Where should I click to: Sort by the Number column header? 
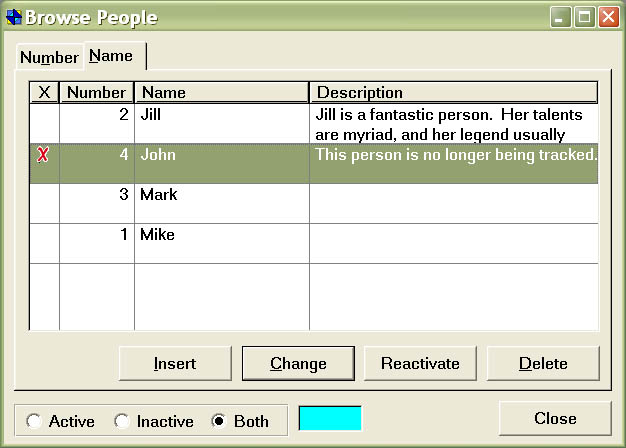pos(96,93)
